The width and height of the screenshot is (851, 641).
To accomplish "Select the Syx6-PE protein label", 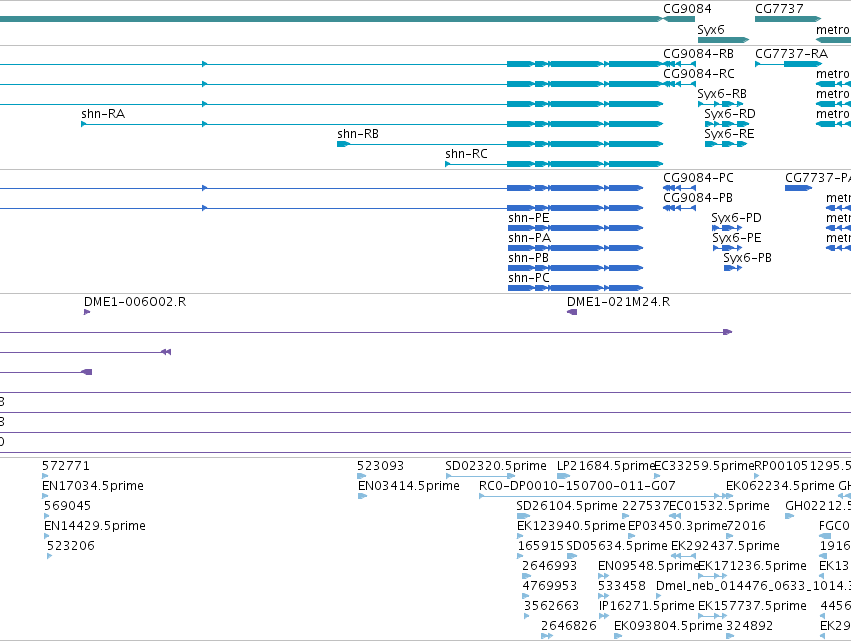I will (736, 238).
